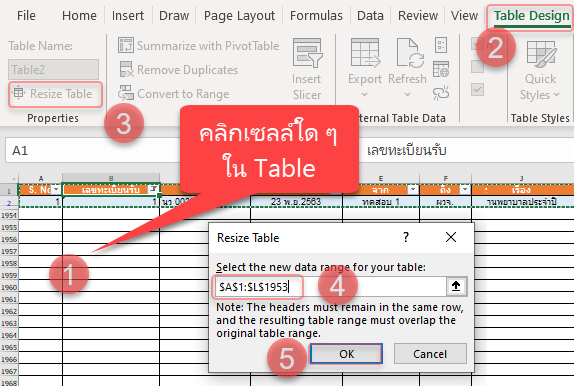
Task: Click the Unlink table icon
Action: [441, 93]
